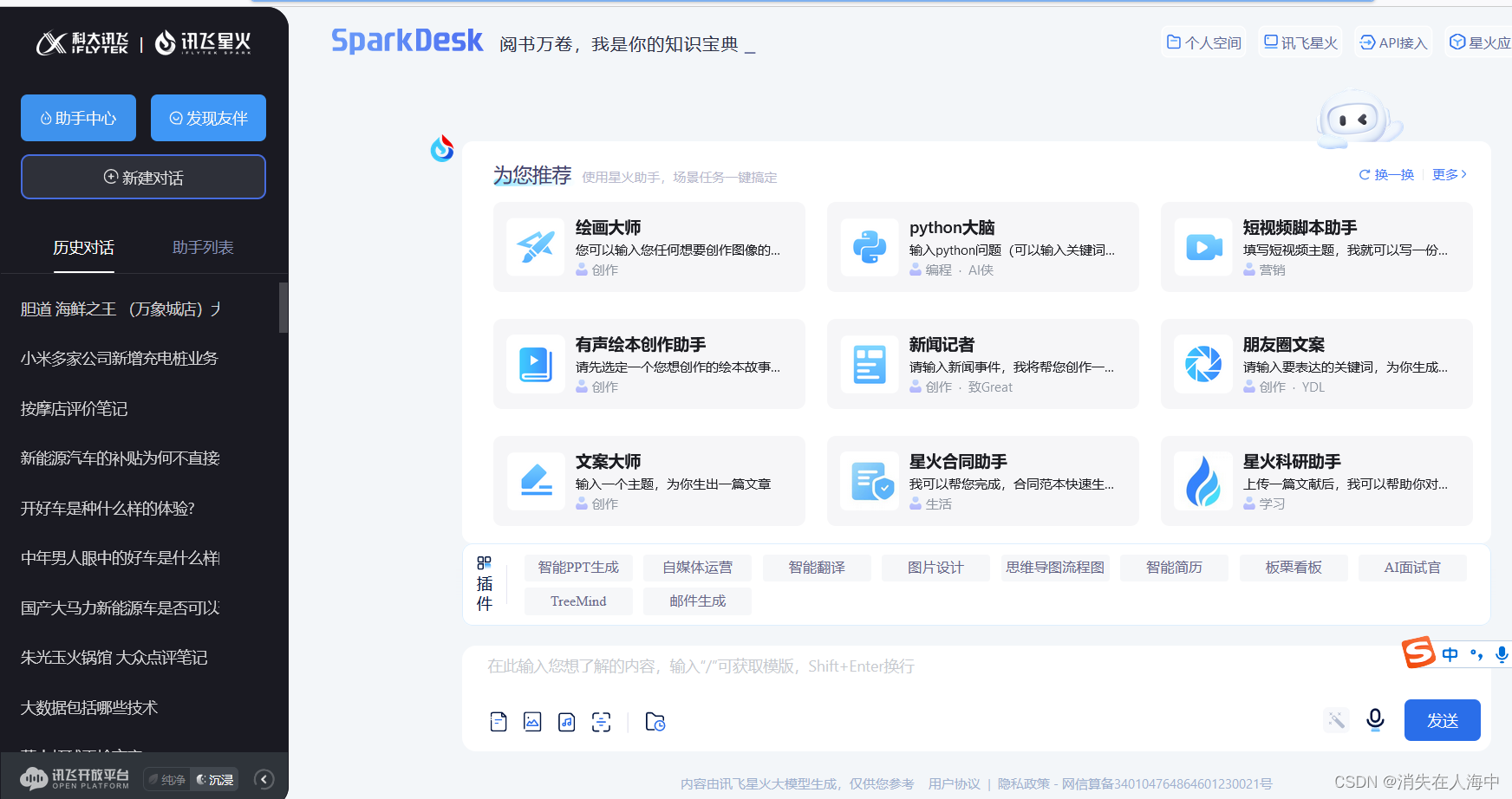Click the image upload icon below input
The height and width of the screenshot is (799, 1512).
(x=532, y=722)
